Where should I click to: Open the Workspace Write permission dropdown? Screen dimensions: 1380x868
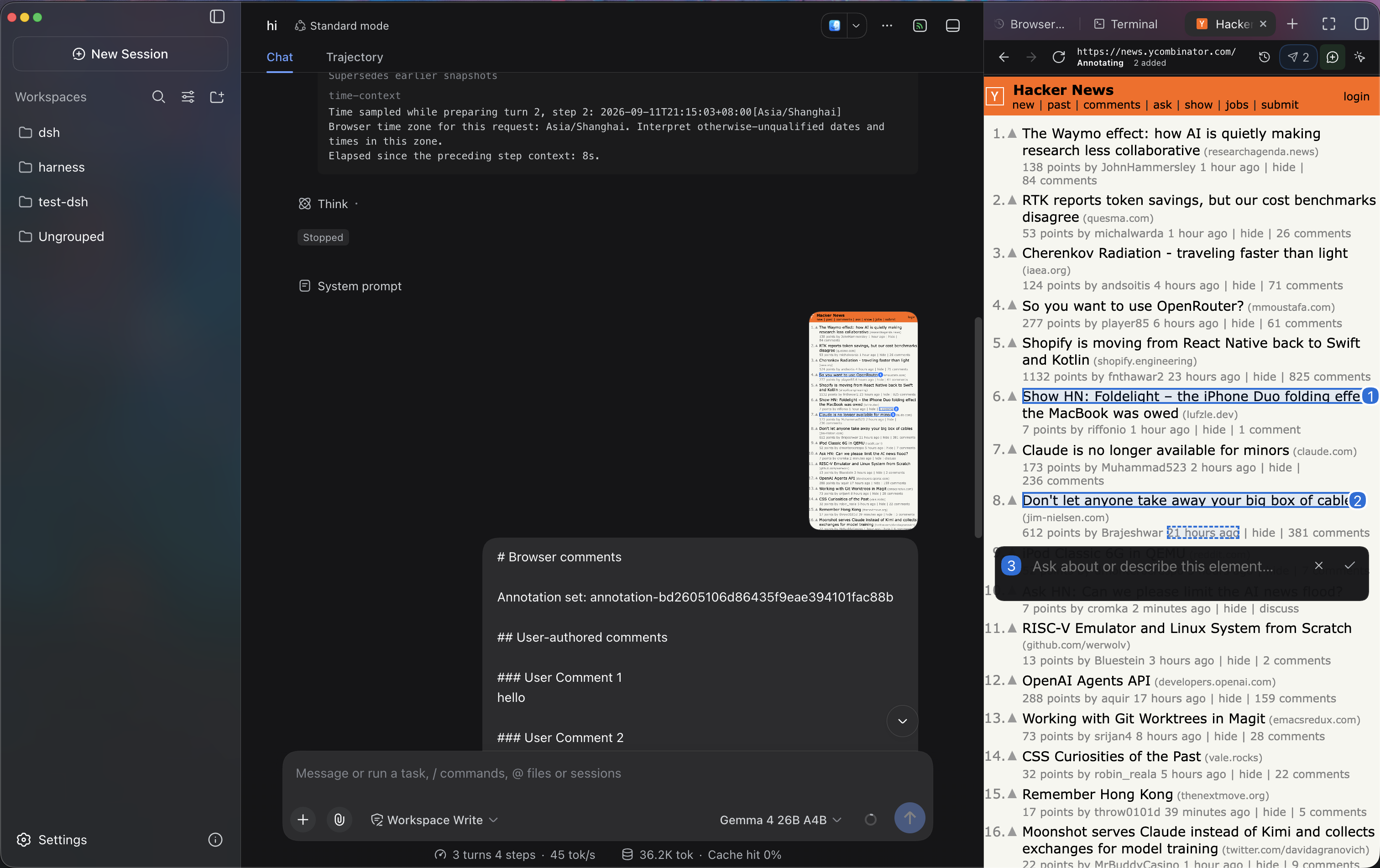point(434,820)
